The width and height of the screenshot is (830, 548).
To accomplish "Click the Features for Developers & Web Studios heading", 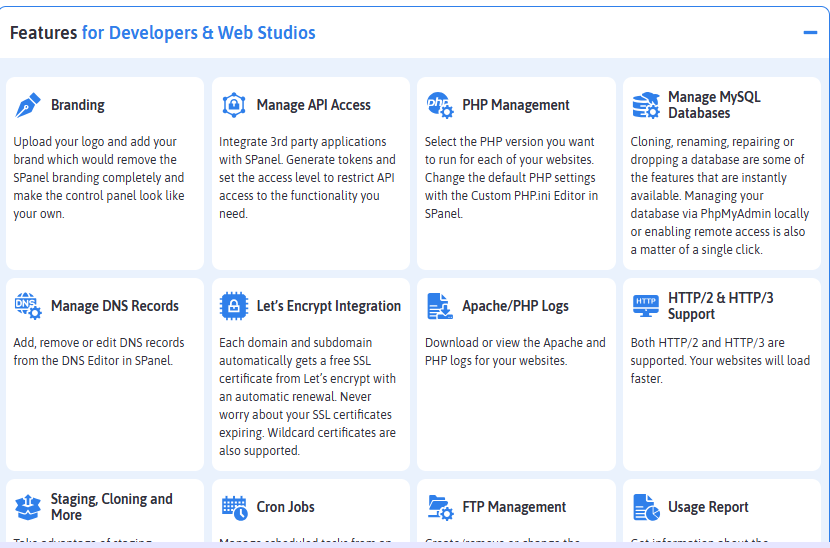I will (163, 33).
